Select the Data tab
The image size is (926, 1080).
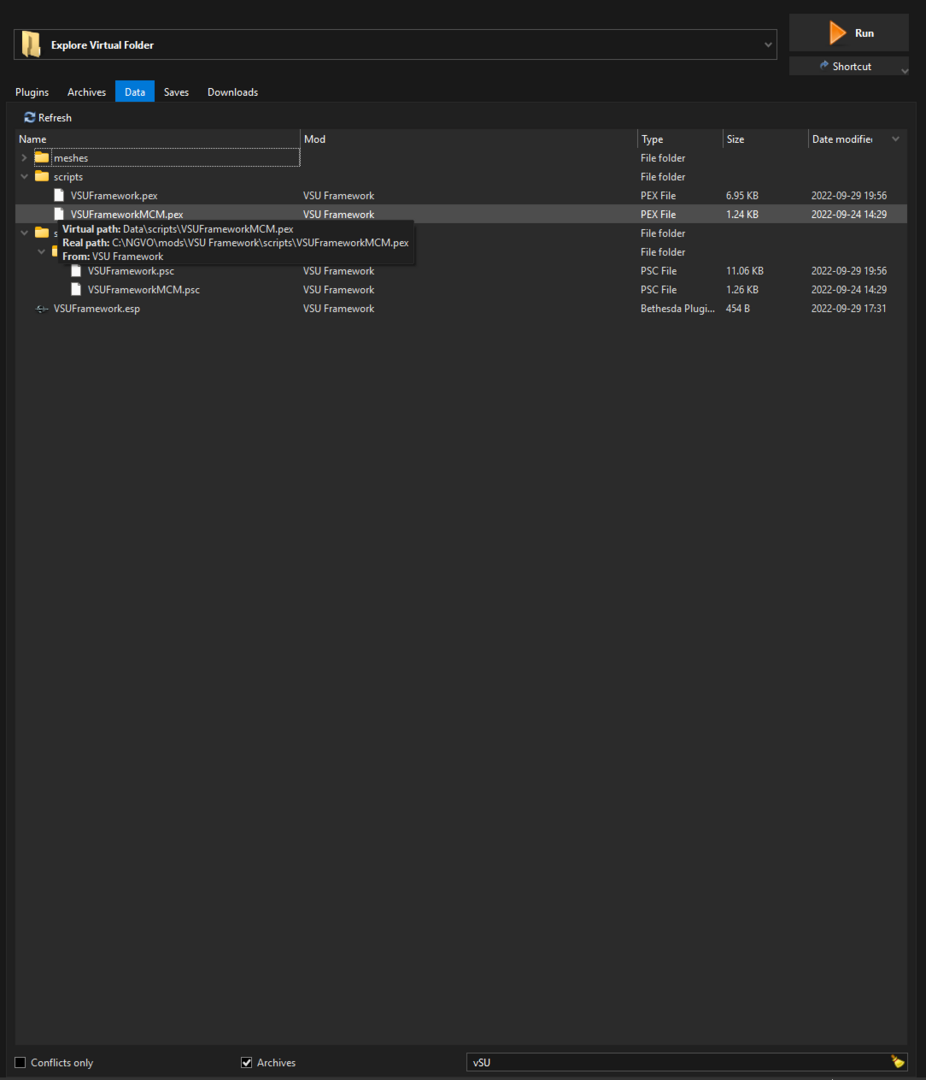[x=135, y=92]
